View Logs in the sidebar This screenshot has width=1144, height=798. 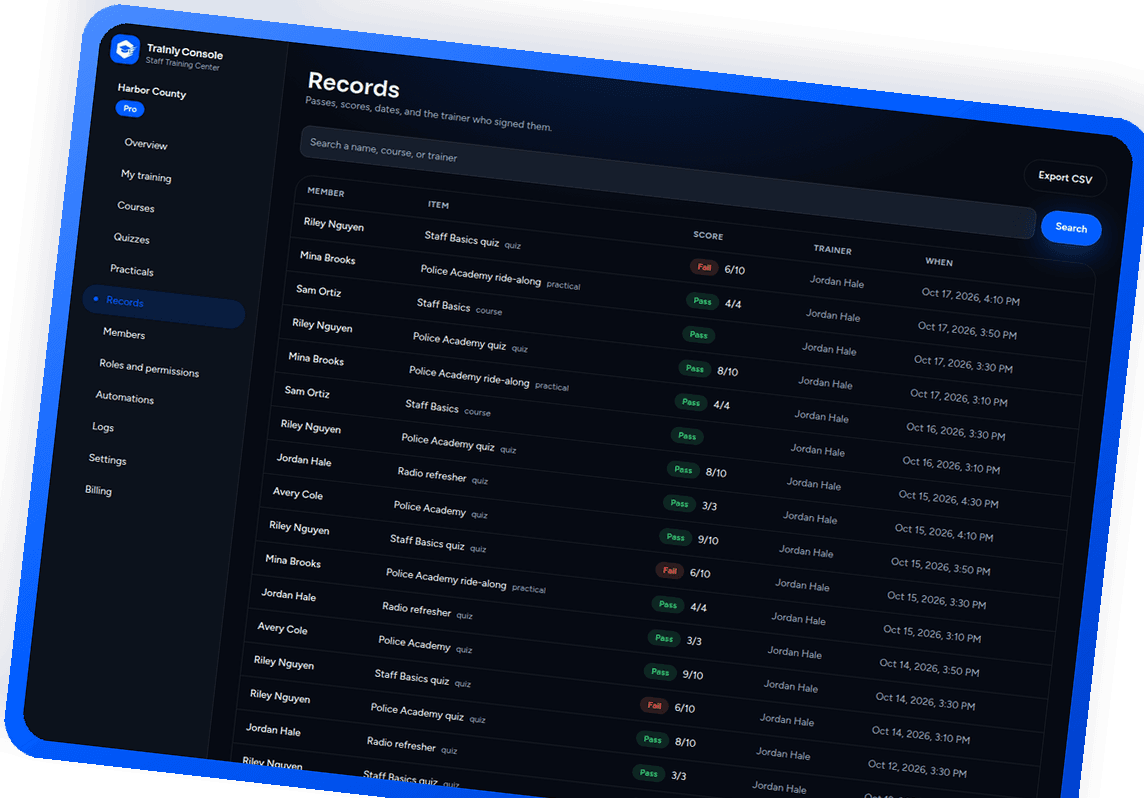103,427
